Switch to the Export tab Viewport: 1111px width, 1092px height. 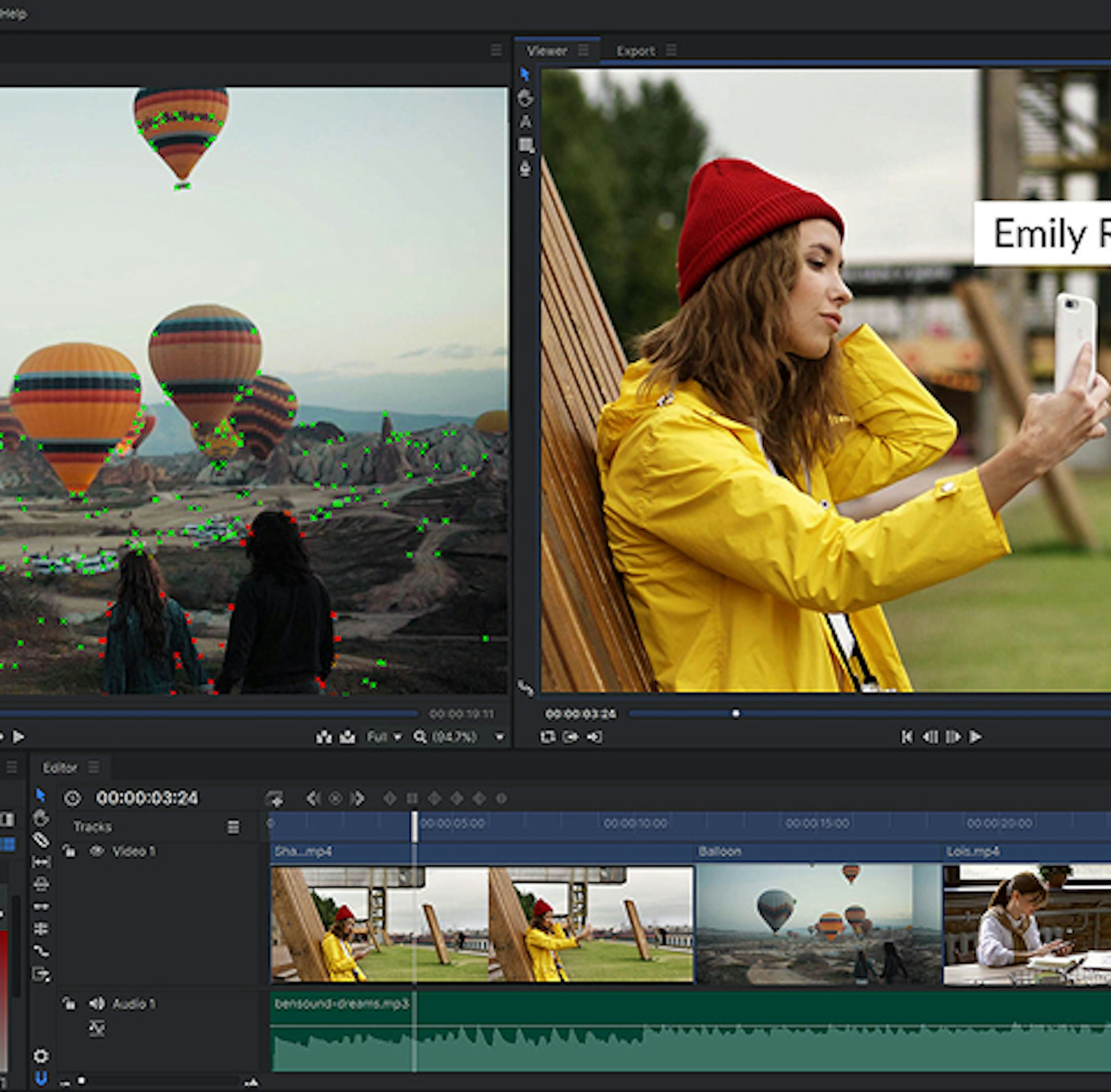(x=635, y=51)
